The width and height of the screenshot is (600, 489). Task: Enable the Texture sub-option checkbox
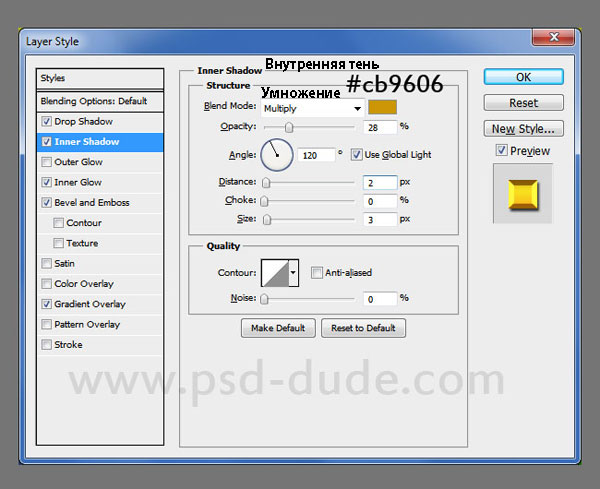click(58, 243)
